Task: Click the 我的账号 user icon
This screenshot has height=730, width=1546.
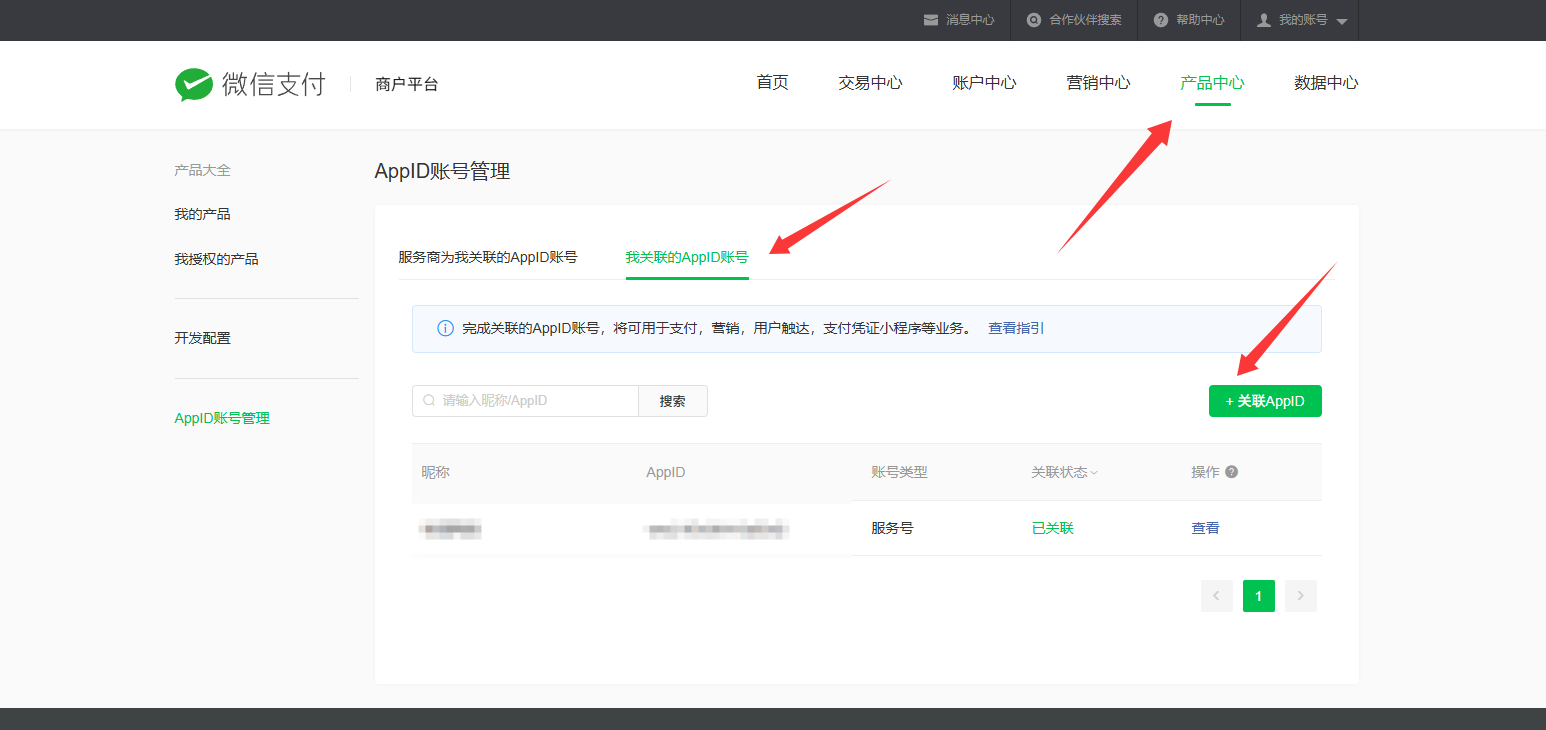Action: point(1263,19)
